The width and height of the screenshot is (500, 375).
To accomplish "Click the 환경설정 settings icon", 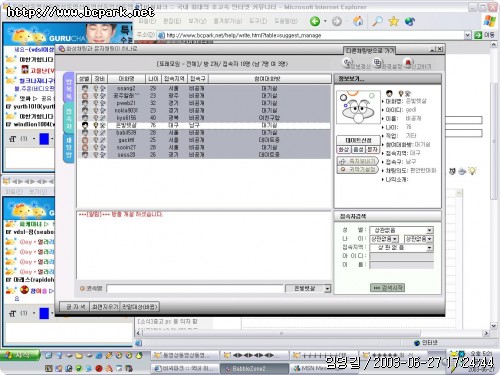I will pos(377,62).
